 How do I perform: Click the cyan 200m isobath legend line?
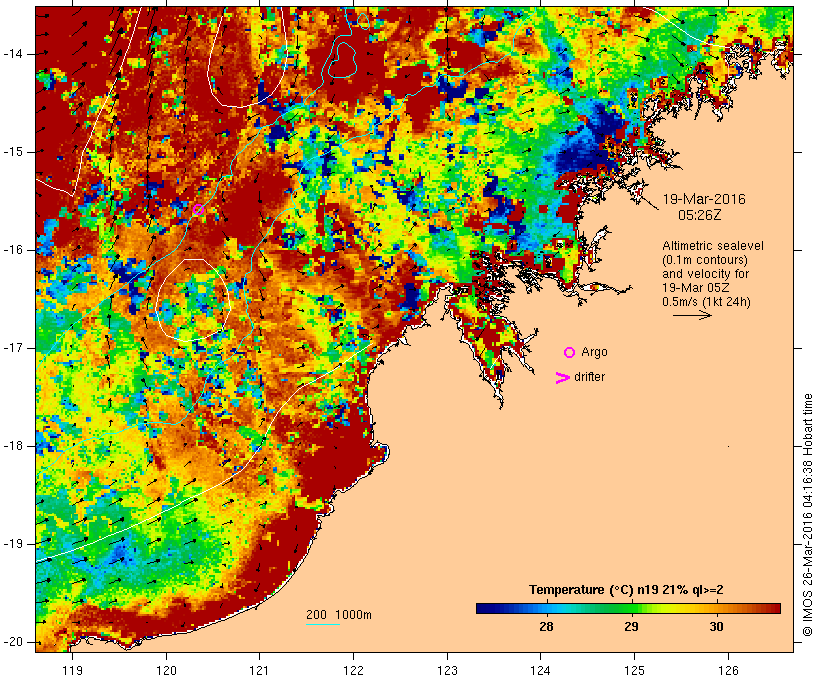(323, 624)
